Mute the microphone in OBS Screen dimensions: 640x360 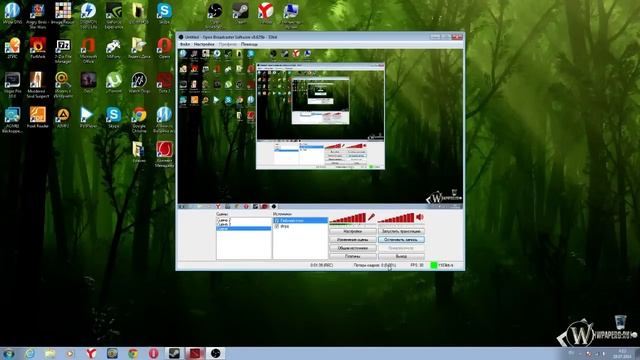pos(371,218)
